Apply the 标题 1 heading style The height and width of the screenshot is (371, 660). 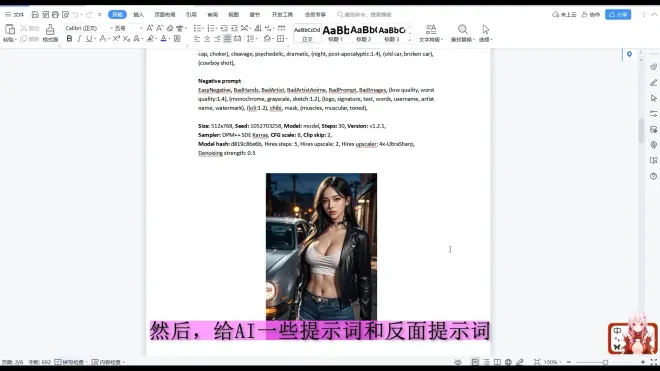click(x=335, y=34)
